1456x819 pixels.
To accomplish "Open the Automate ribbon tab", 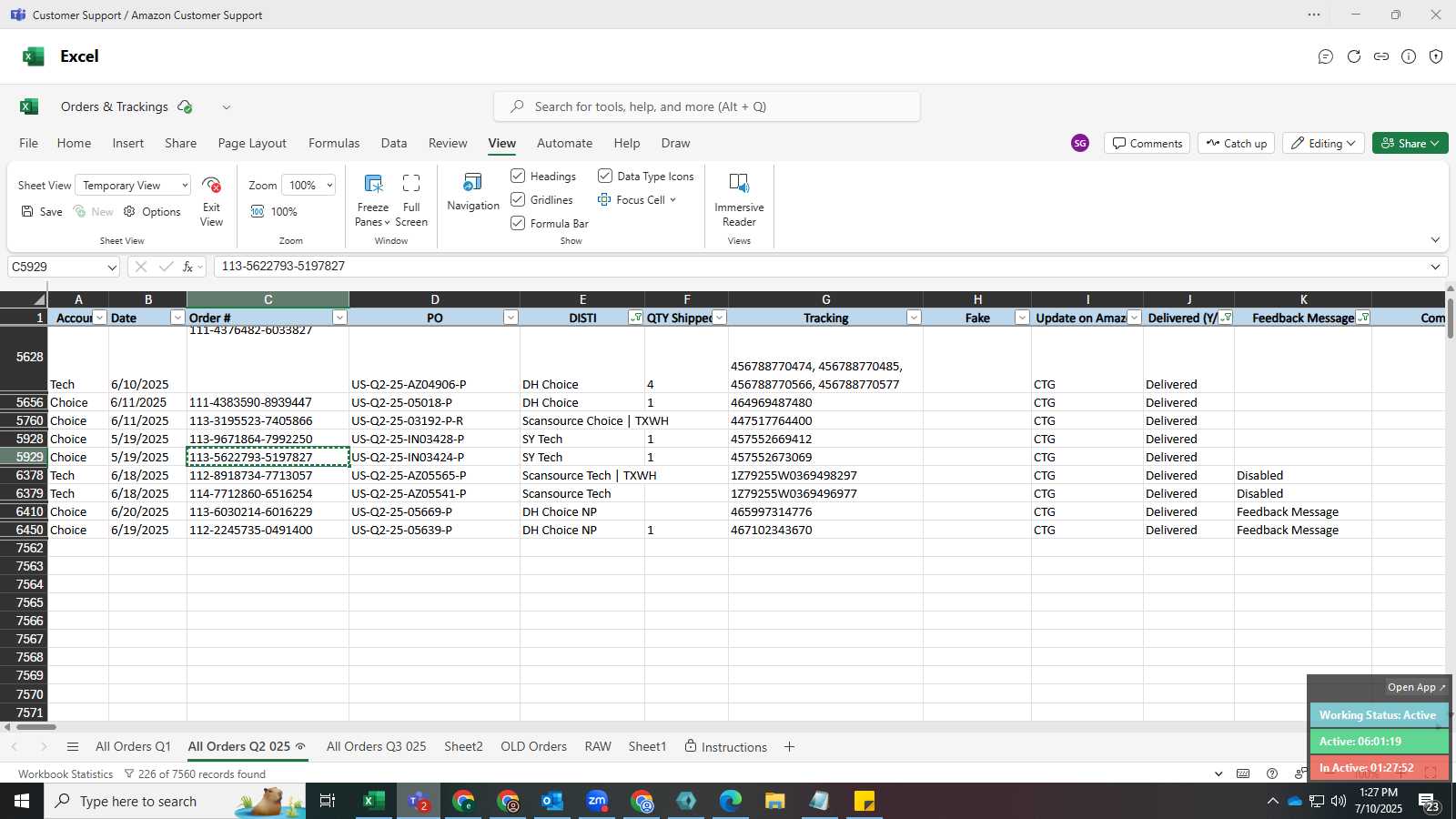I will click(564, 143).
